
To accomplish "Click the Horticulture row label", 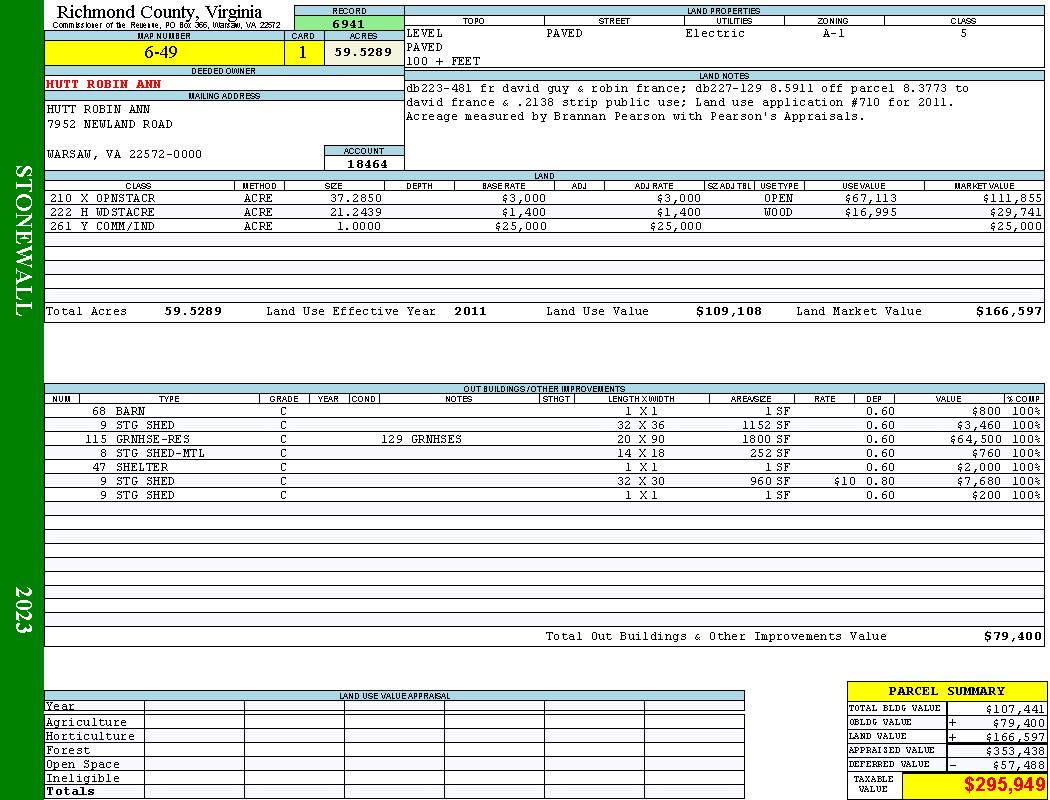I will pos(90,736).
